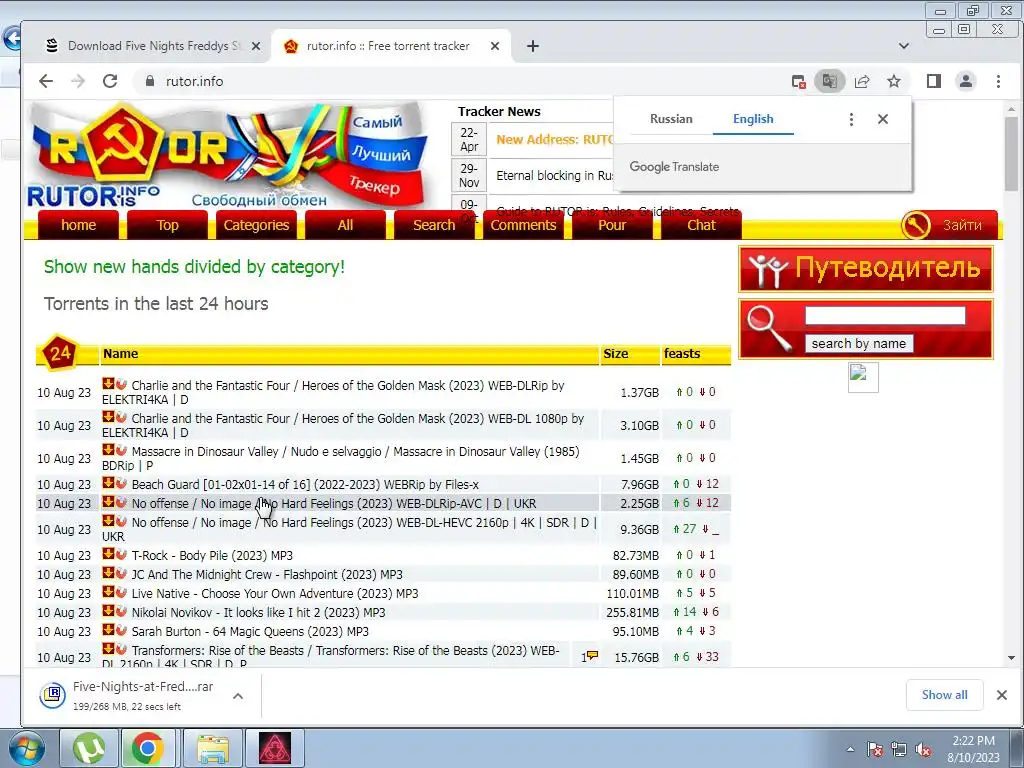Viewport: 1024px width, 768px height.
Task: Open the Pour menu item
Action: 612,225
